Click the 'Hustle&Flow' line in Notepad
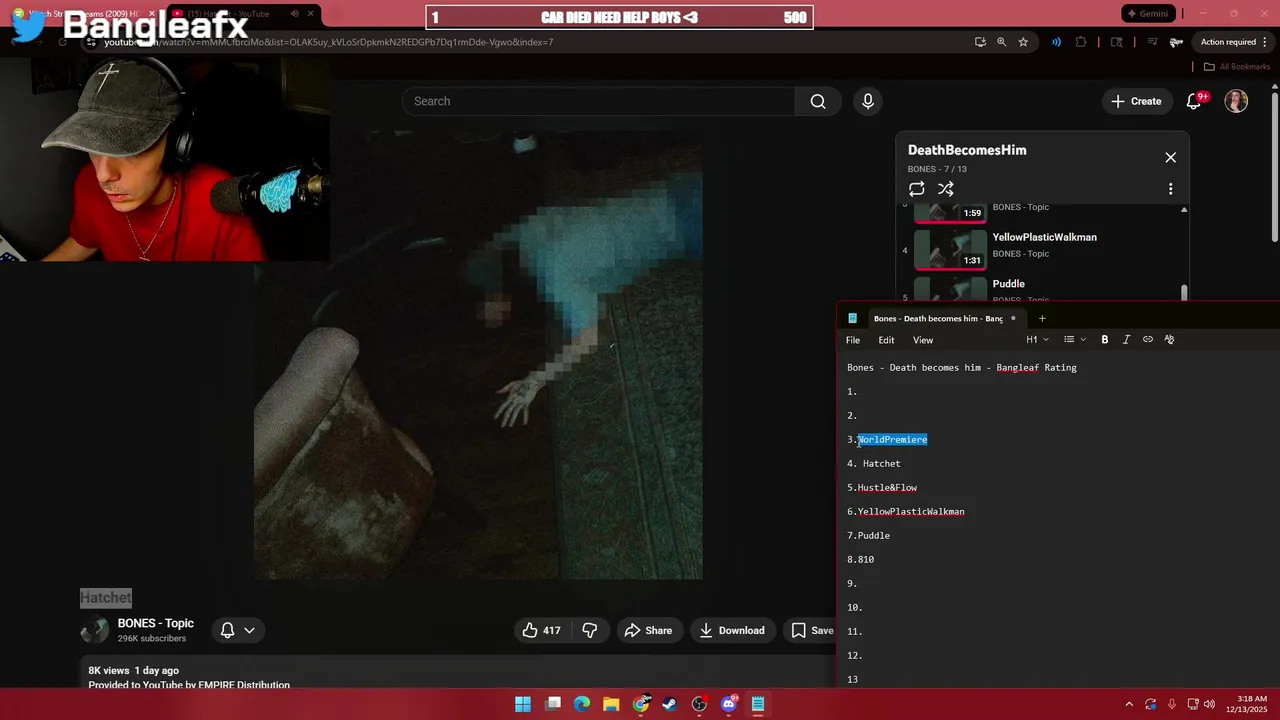This screenshot has width=1280, height=720. point(882,487)
